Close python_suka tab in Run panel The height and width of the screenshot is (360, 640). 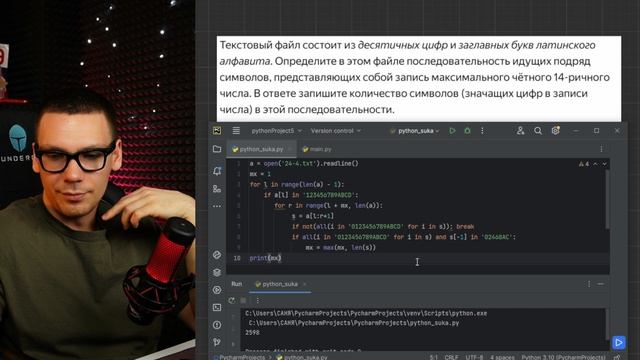304,284
